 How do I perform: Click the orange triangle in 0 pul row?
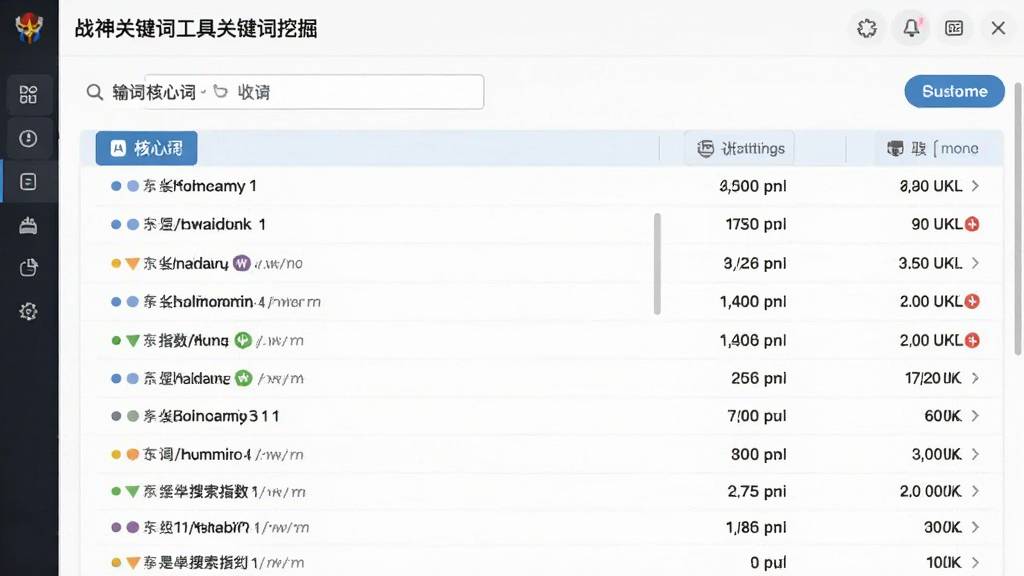point(133,563)
